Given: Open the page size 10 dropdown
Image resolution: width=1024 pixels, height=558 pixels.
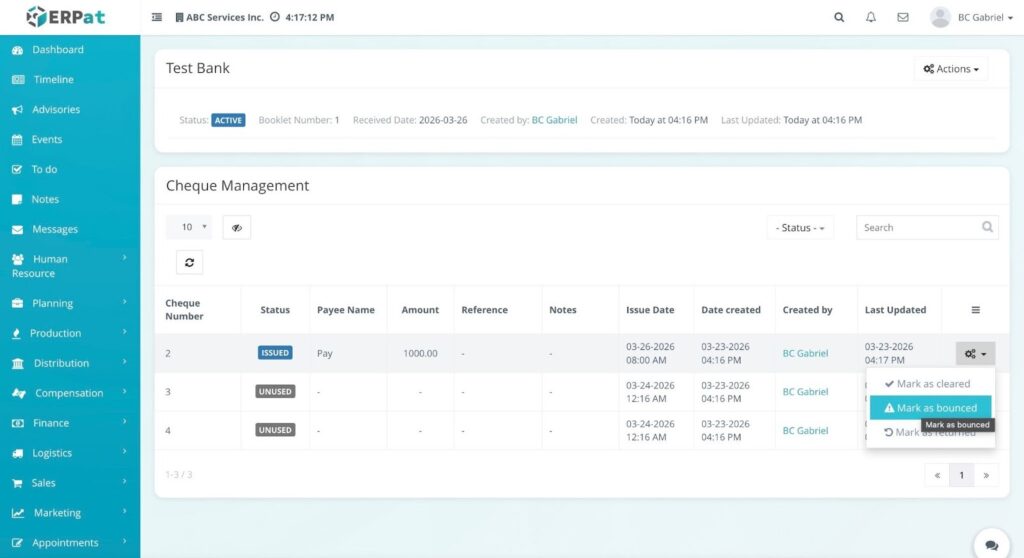Looking at the screenshot, I should [188, 227].
